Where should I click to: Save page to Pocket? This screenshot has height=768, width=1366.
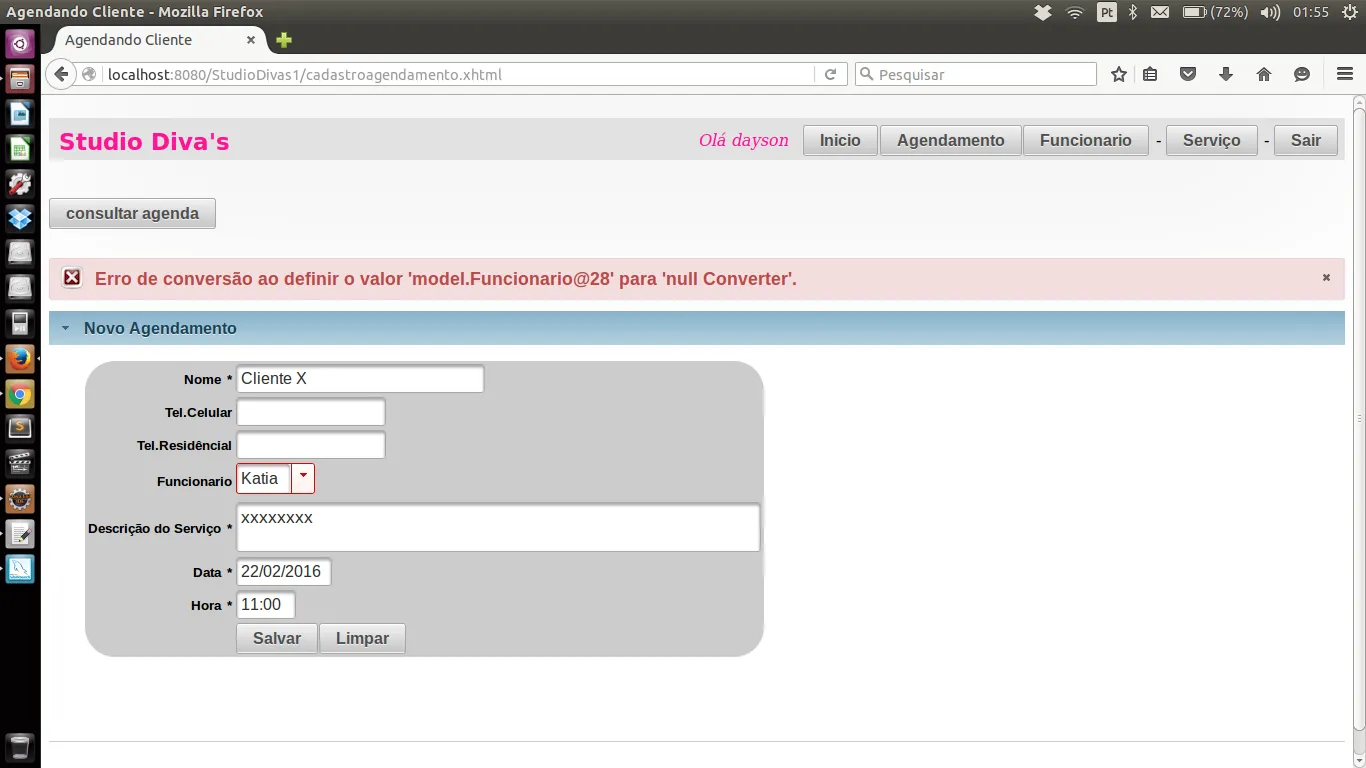(x=1188, y=74)
